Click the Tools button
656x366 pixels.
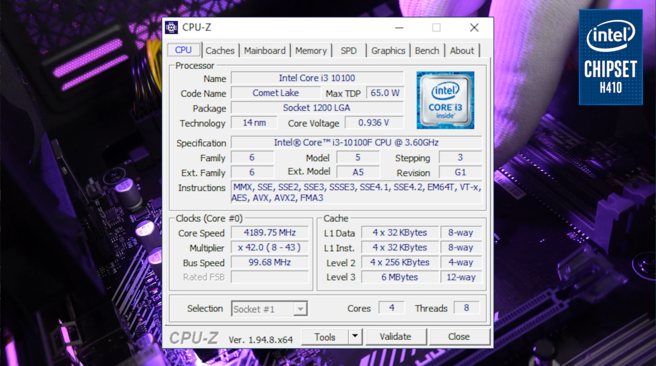pos(325,336)
